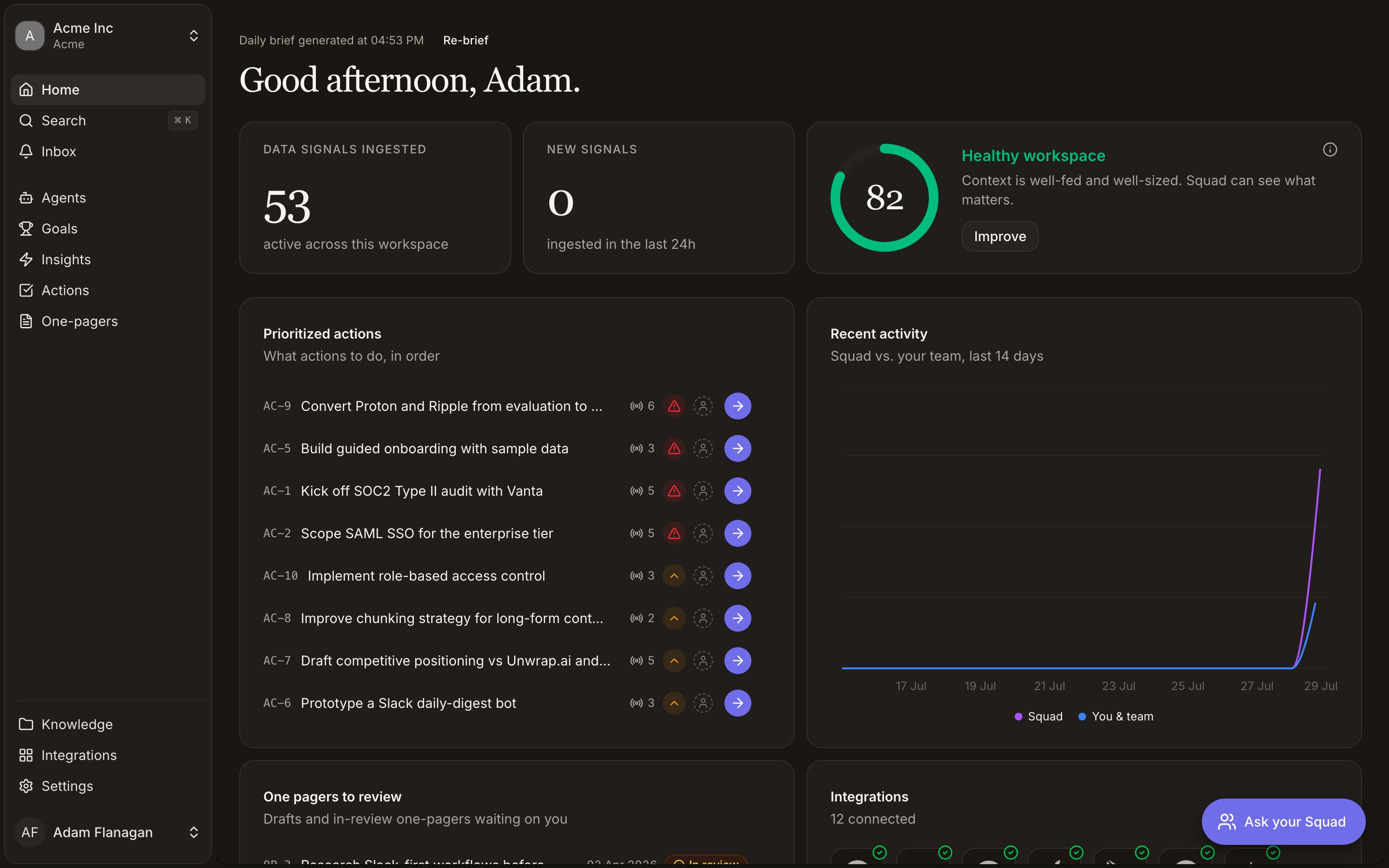The width and height of the screenshot is (1389, 868).
Task: Open action AC-9 with arrow button
Action: (737, 406)
